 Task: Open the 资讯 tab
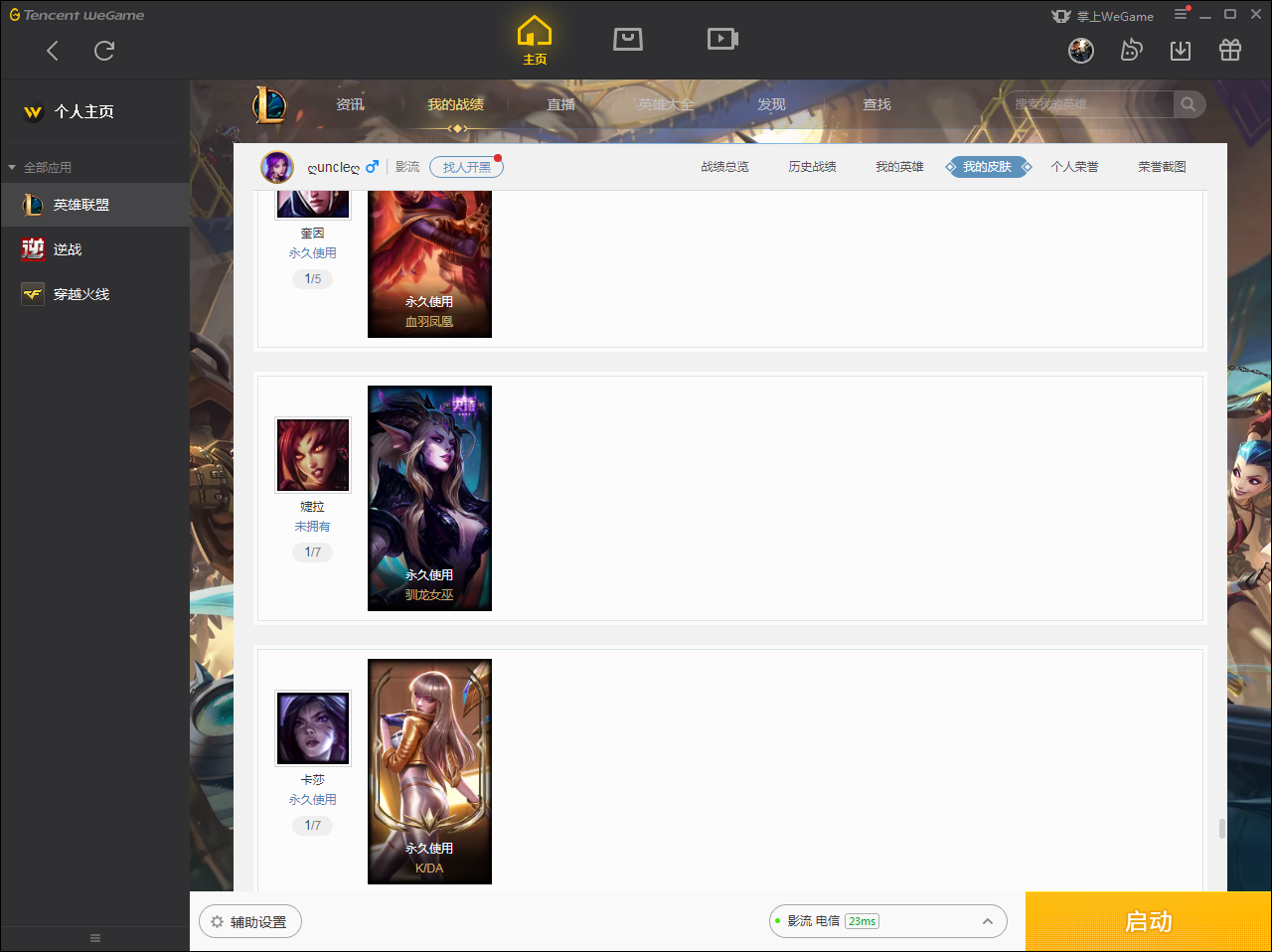(350, 104)
